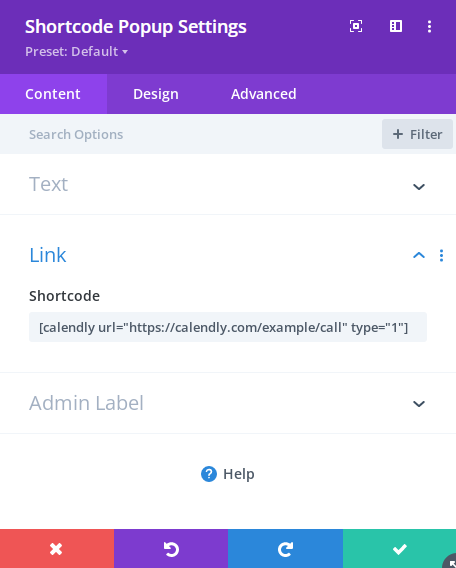This screenshot has height=568, width=456.
Task: Expand the Text section chevron
Action: tap(419, 187)
